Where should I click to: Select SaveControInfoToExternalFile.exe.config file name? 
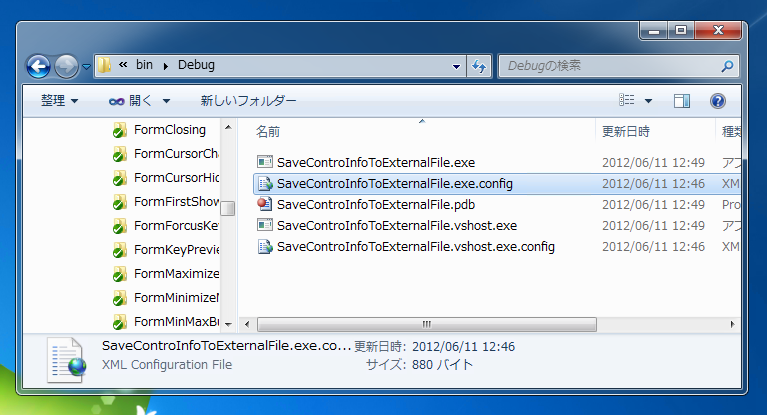click(395, 184)
